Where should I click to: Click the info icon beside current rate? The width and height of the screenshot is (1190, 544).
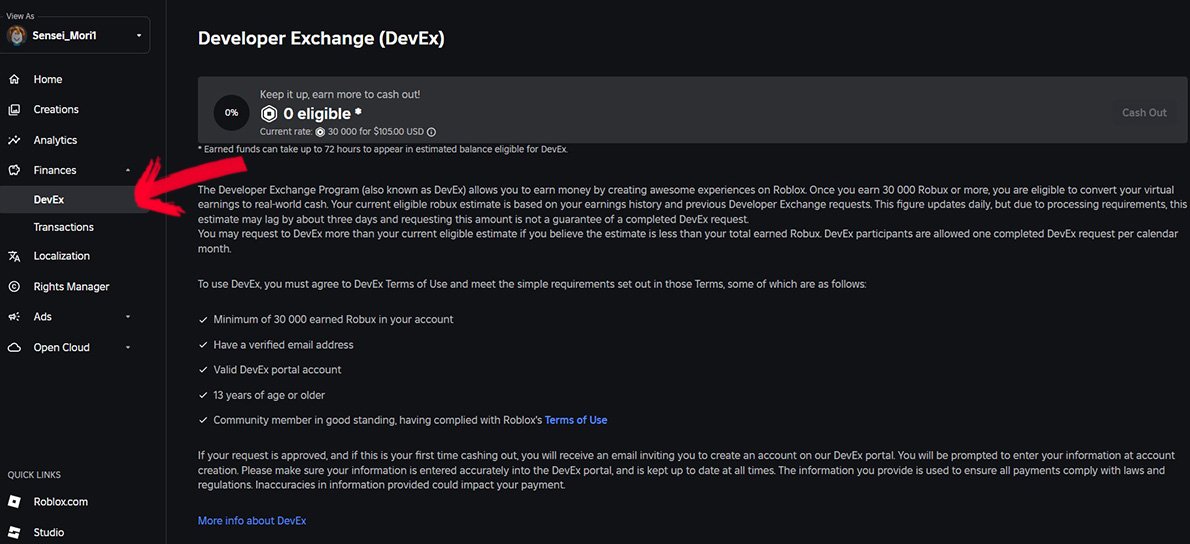(x=431, y=131)
